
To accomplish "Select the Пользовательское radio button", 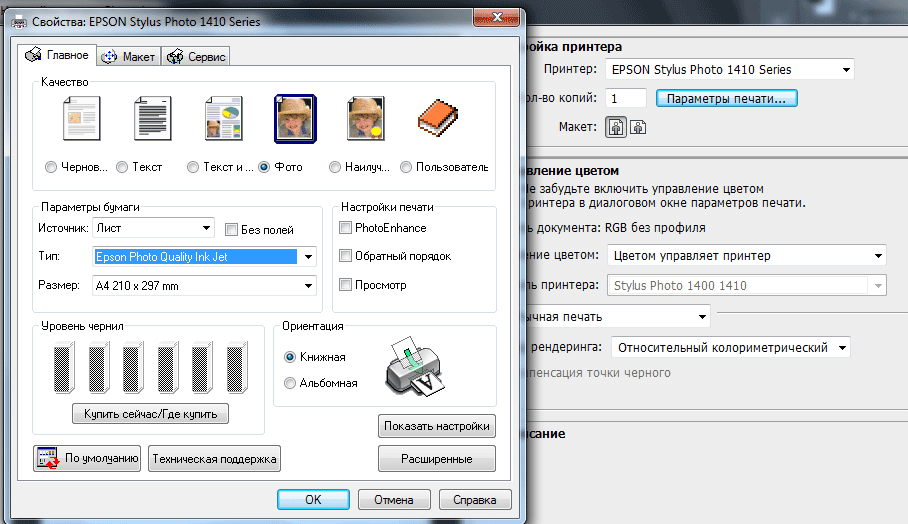I will coord(406,167).
